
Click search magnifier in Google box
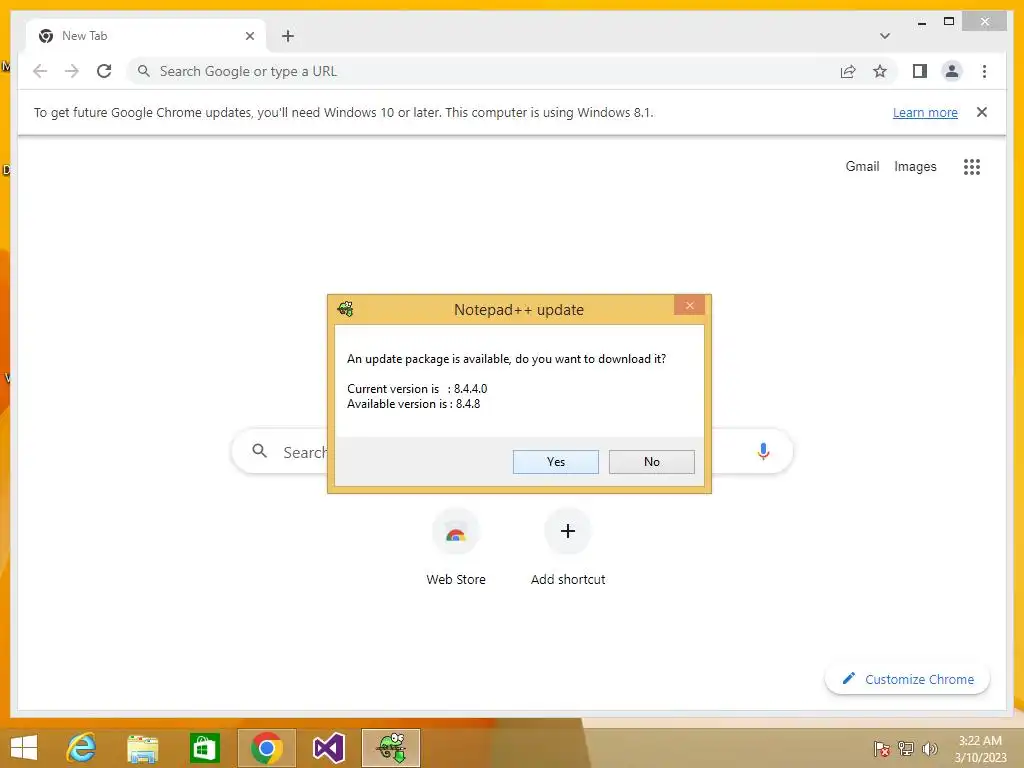coord(259,451)
